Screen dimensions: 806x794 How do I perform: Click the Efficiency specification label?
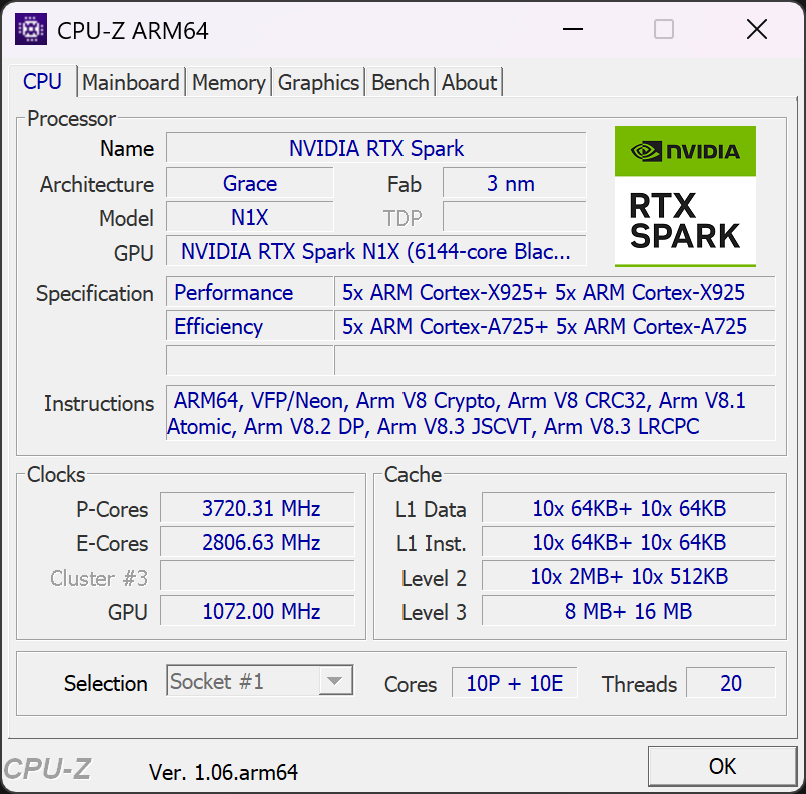250,326
